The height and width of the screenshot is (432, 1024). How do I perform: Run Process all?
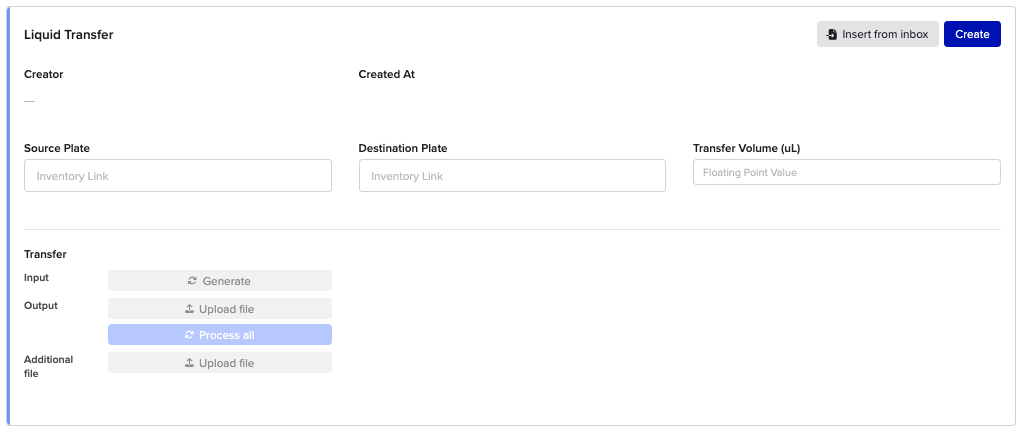click(220, 335)
